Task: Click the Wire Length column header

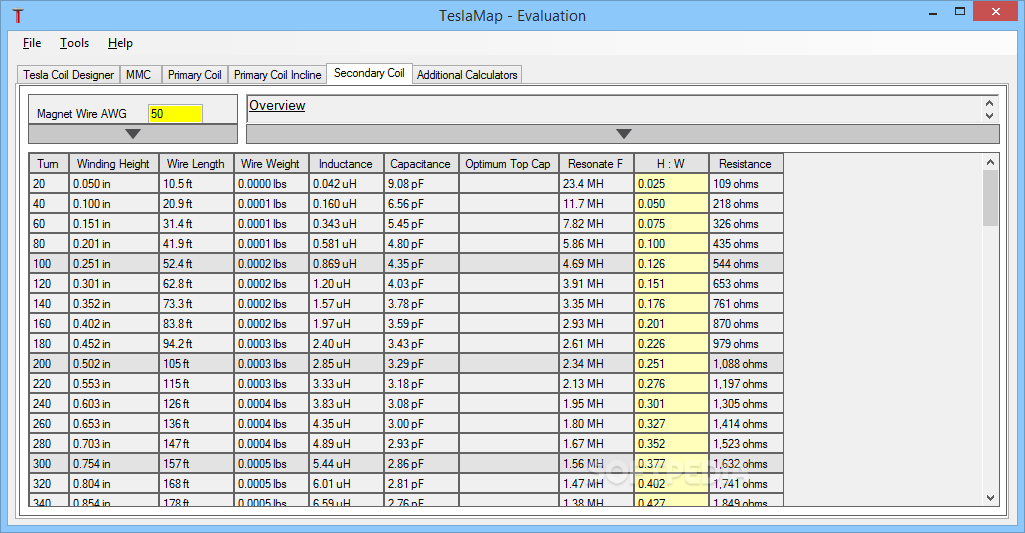Action: pyautogui.click(x=196, y=163)
